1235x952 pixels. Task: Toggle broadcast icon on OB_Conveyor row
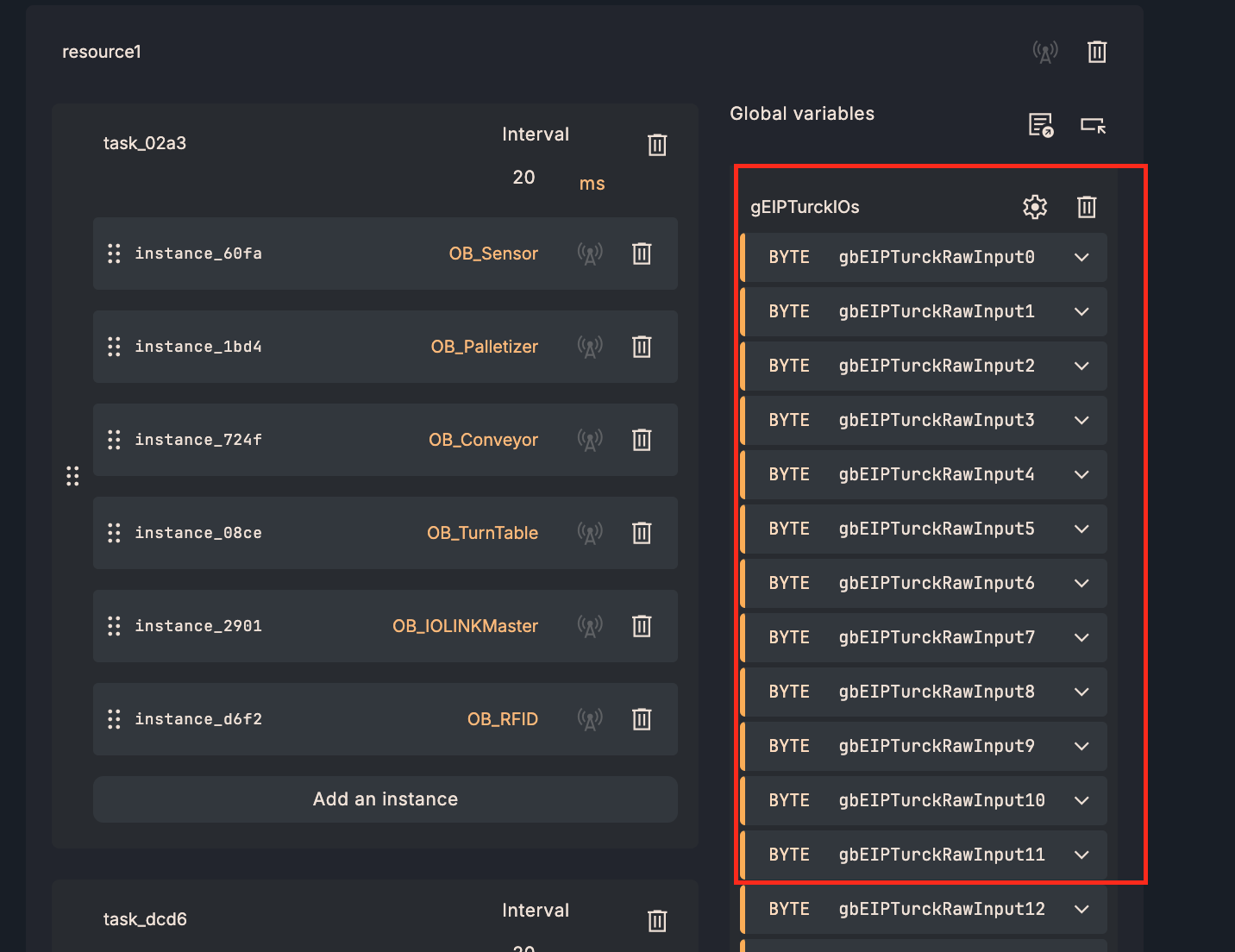click(x=590, y=440)
